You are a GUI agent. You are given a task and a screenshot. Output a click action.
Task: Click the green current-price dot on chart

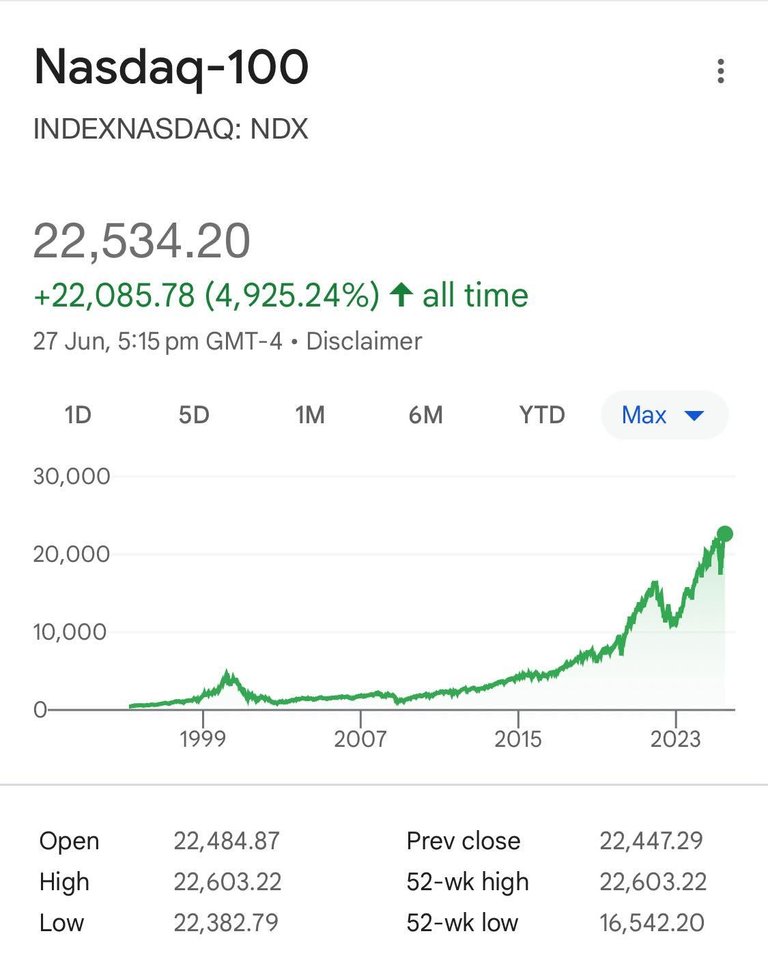725,534
